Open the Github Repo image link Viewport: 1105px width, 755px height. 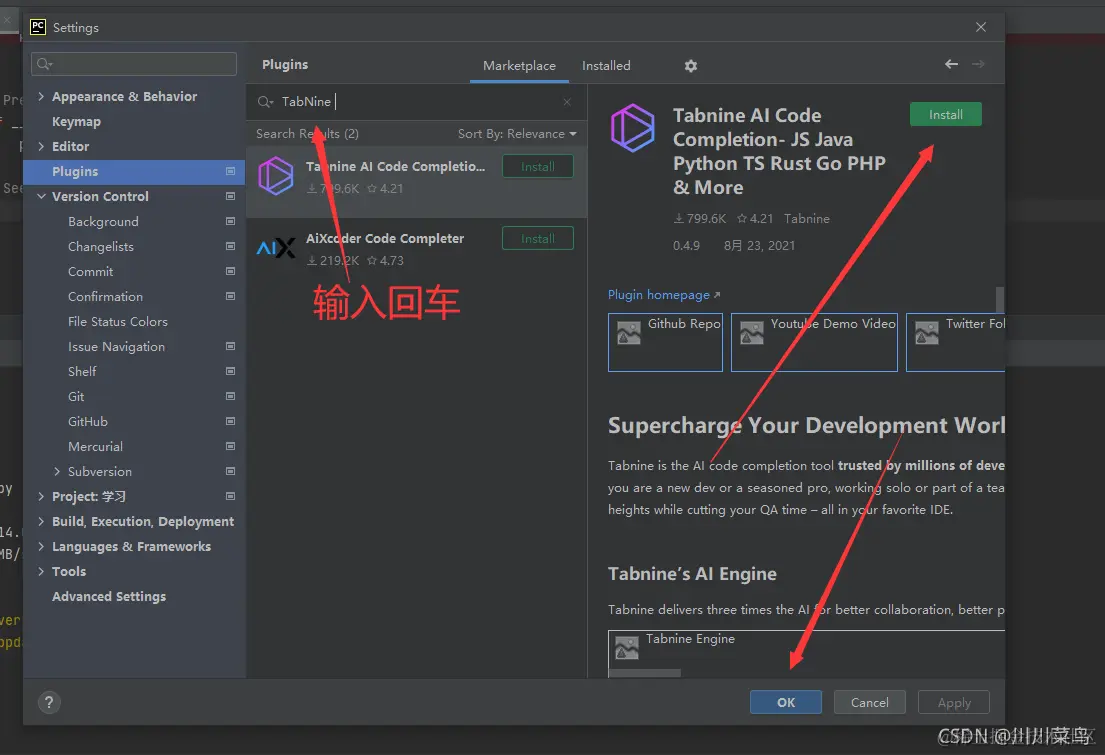665,342
